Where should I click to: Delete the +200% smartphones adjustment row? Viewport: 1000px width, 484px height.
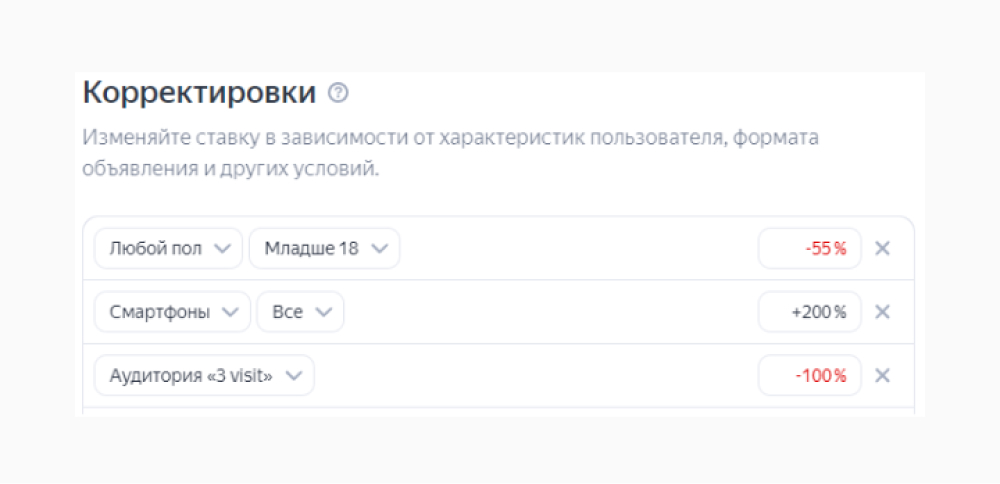coord(882,312)
